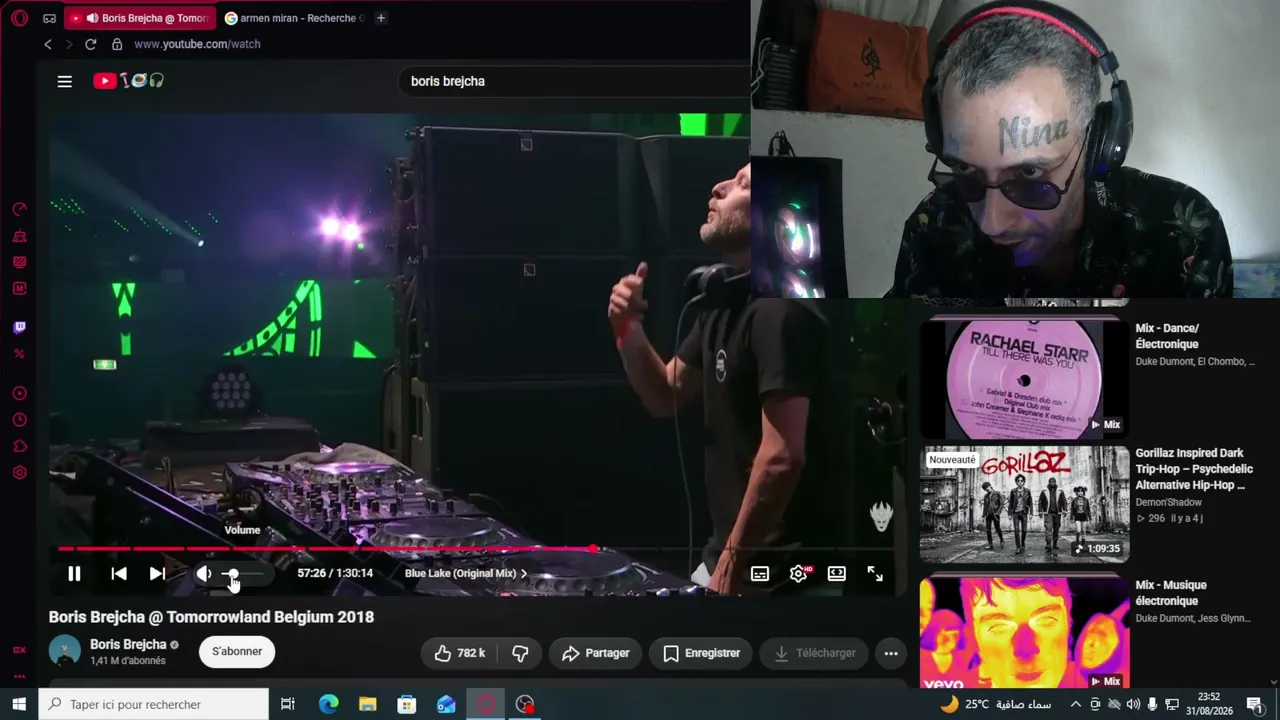1280x720 pixels.
Task: Open the sidebar settings gear icon
Action: click(20, 472)
